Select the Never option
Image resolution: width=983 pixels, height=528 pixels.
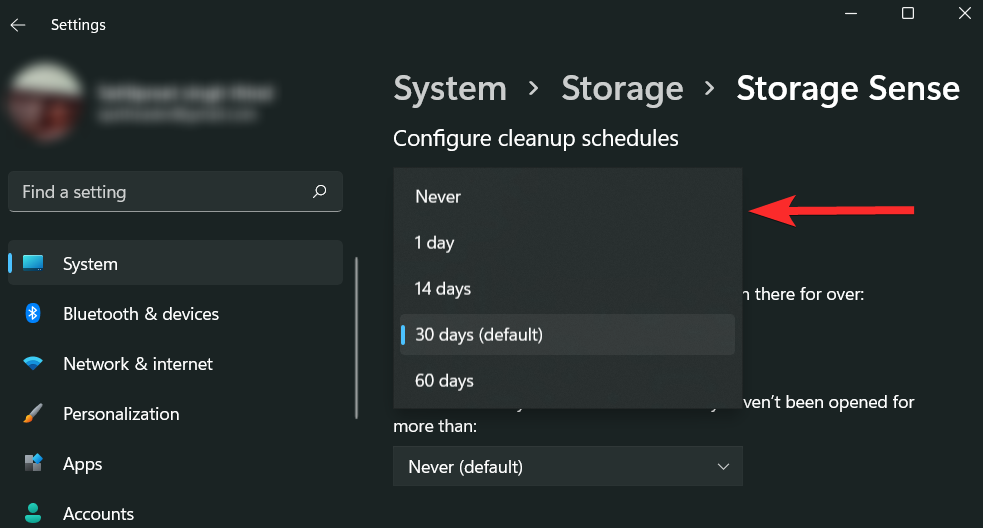(438, 197)
